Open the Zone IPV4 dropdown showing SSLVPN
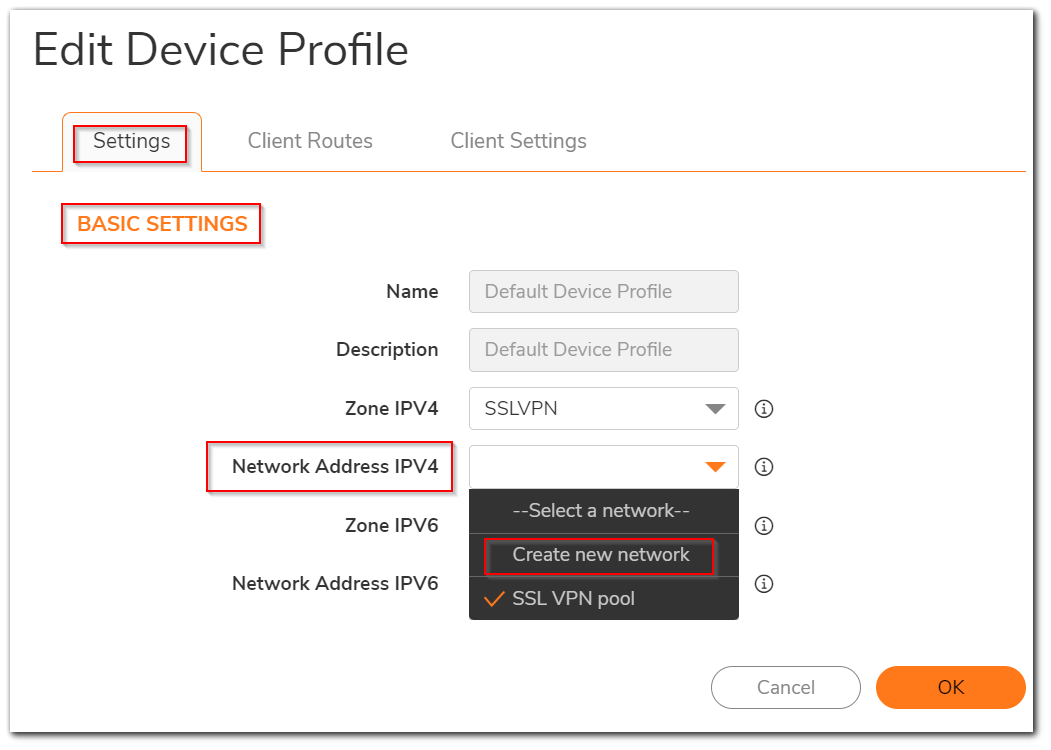 tap(603, 409)
